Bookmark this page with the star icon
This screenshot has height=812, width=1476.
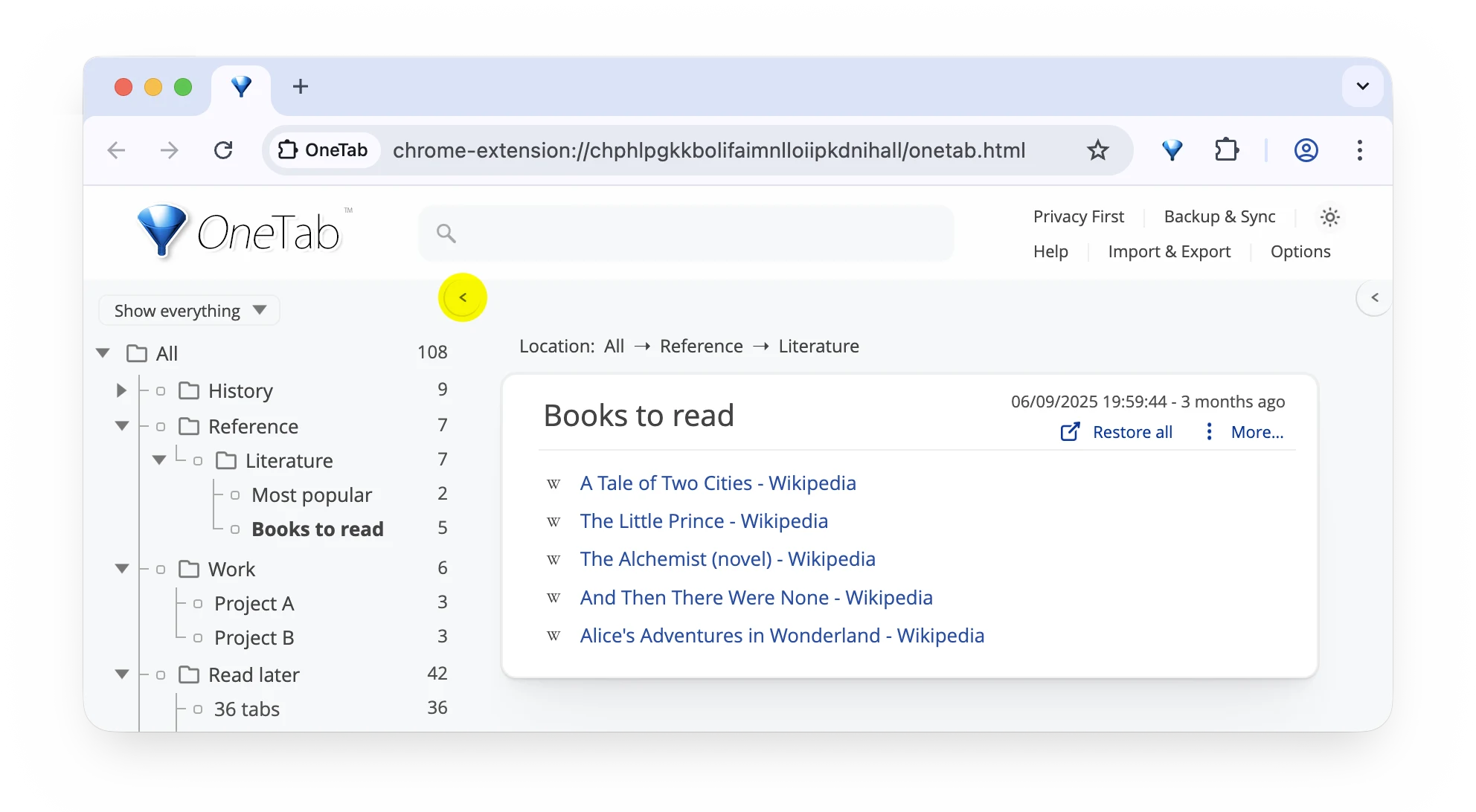1097,150
